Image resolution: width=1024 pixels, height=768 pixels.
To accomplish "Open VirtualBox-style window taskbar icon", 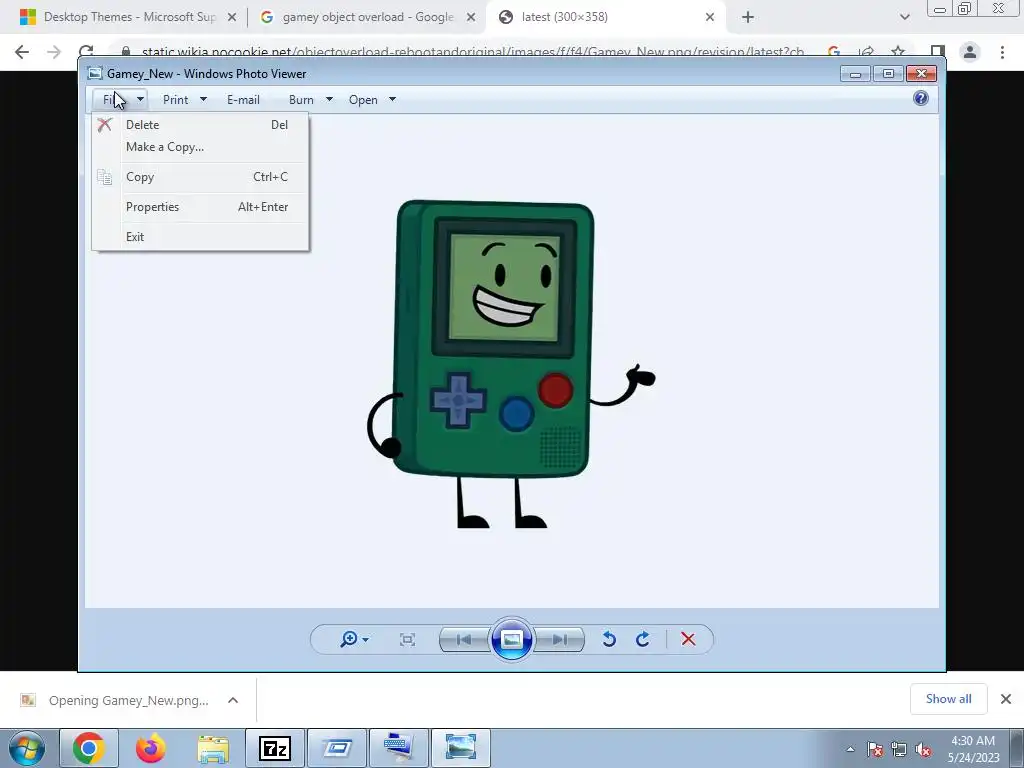I will click(337, 748).
